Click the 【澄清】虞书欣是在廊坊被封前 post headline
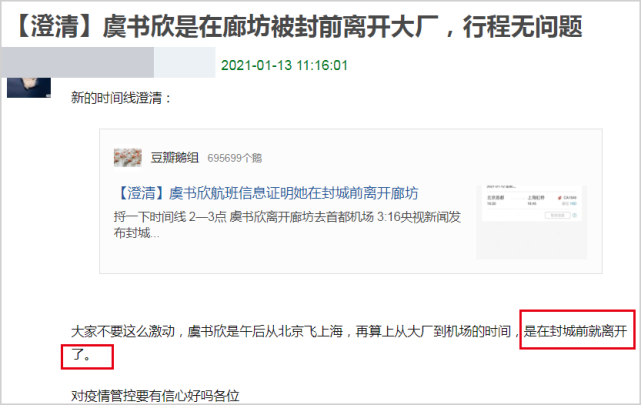Screen dimensions: 641x405 298,26
